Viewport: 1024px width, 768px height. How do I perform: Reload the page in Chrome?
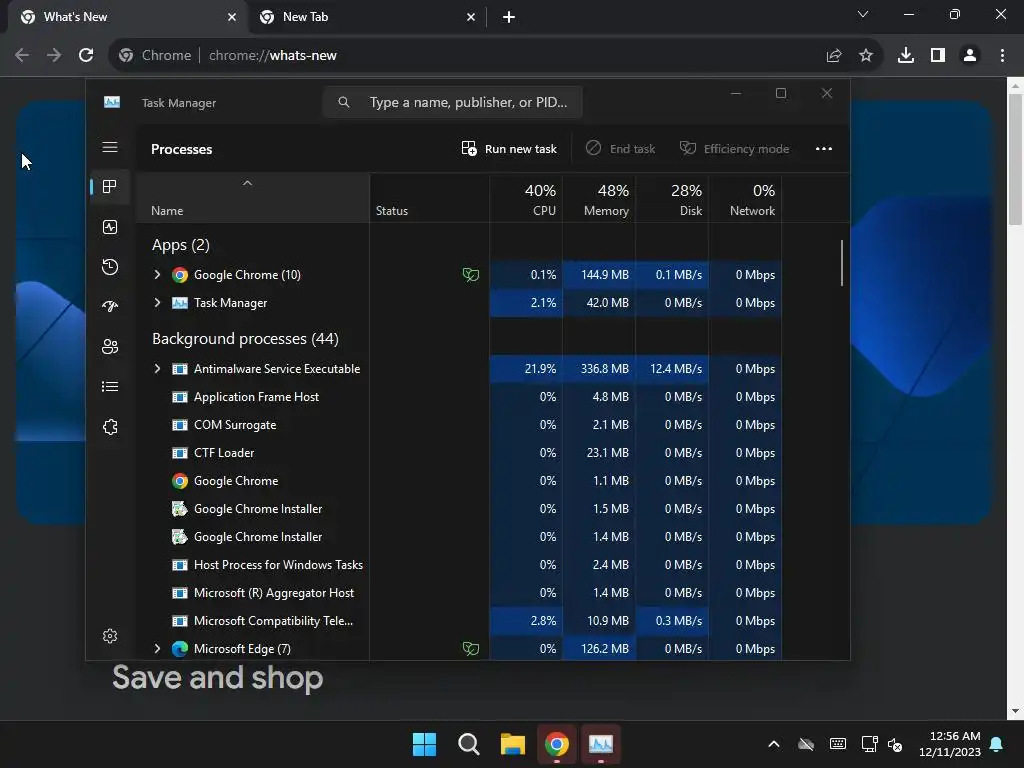click(86, 56)
